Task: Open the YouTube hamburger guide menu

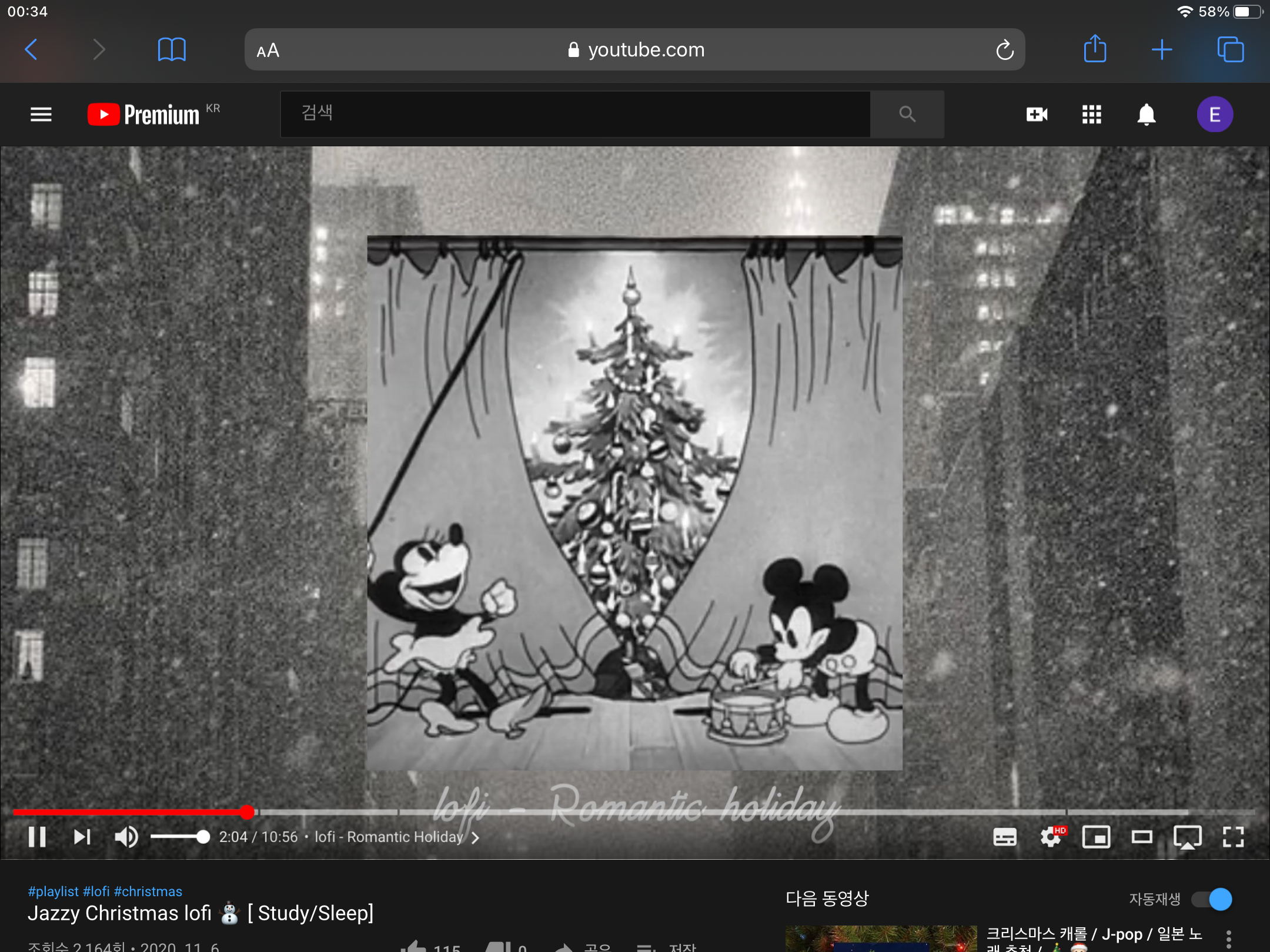Action: [x=41, y=114]
